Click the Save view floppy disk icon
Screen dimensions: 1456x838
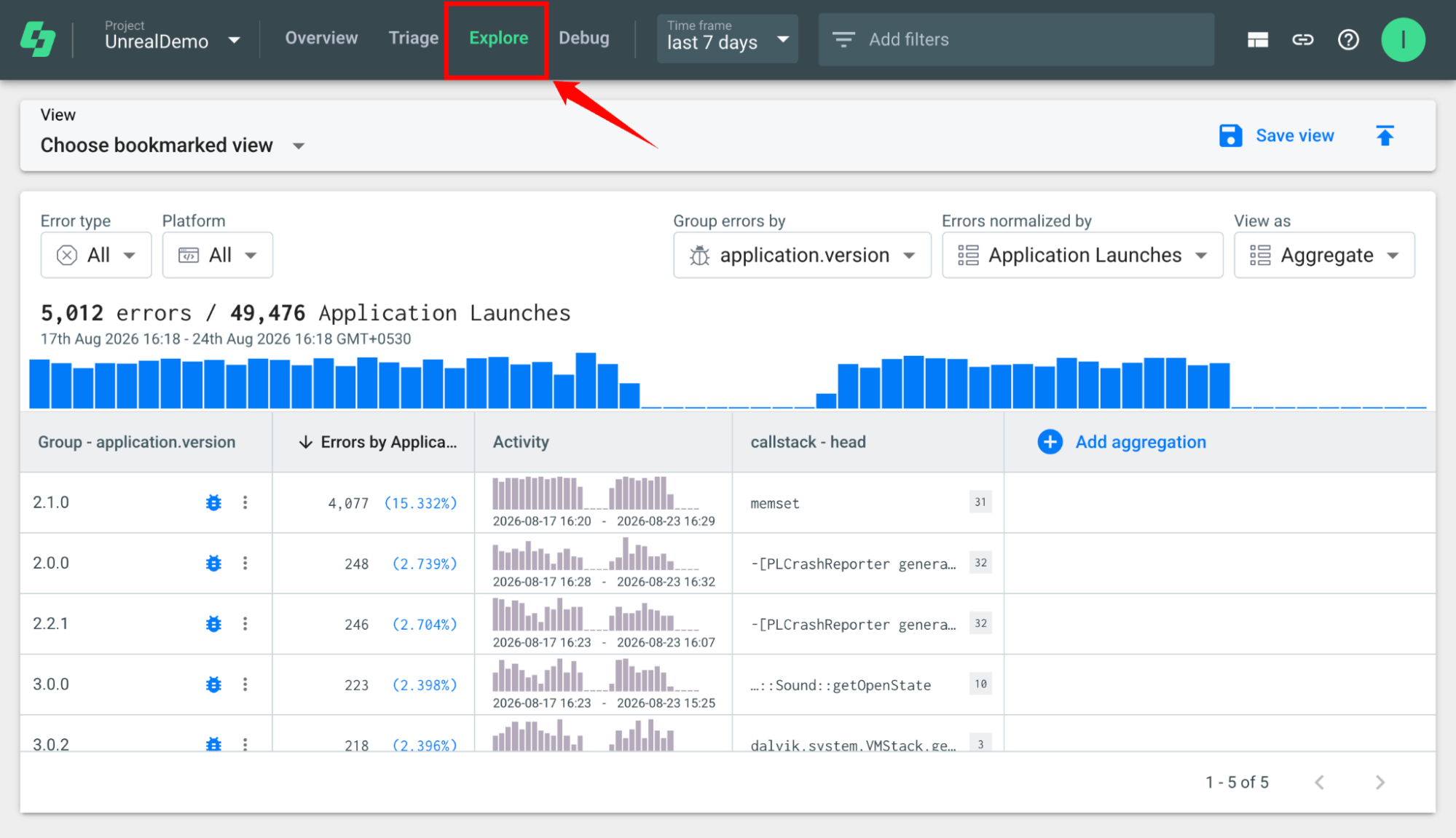tap(1230, 135)
